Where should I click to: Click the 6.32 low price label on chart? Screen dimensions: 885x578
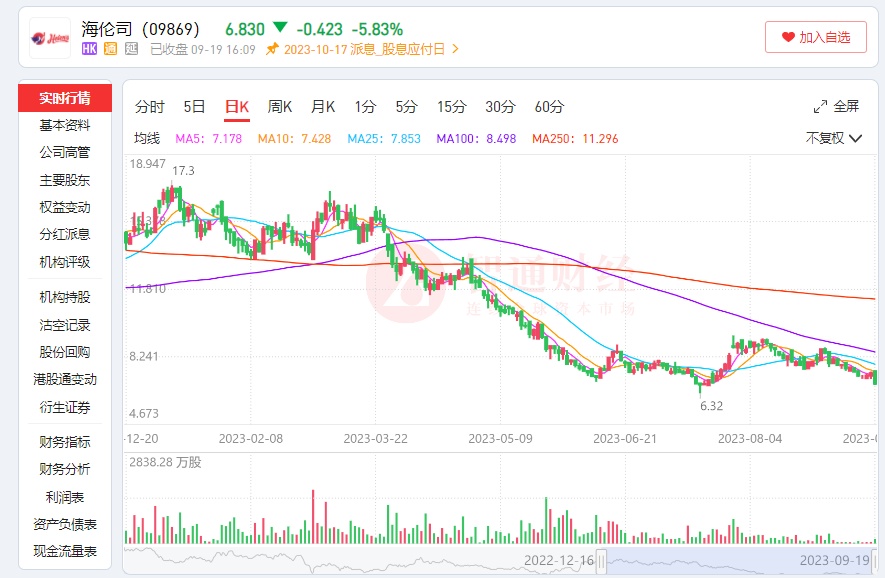click(x=711, y=406)
